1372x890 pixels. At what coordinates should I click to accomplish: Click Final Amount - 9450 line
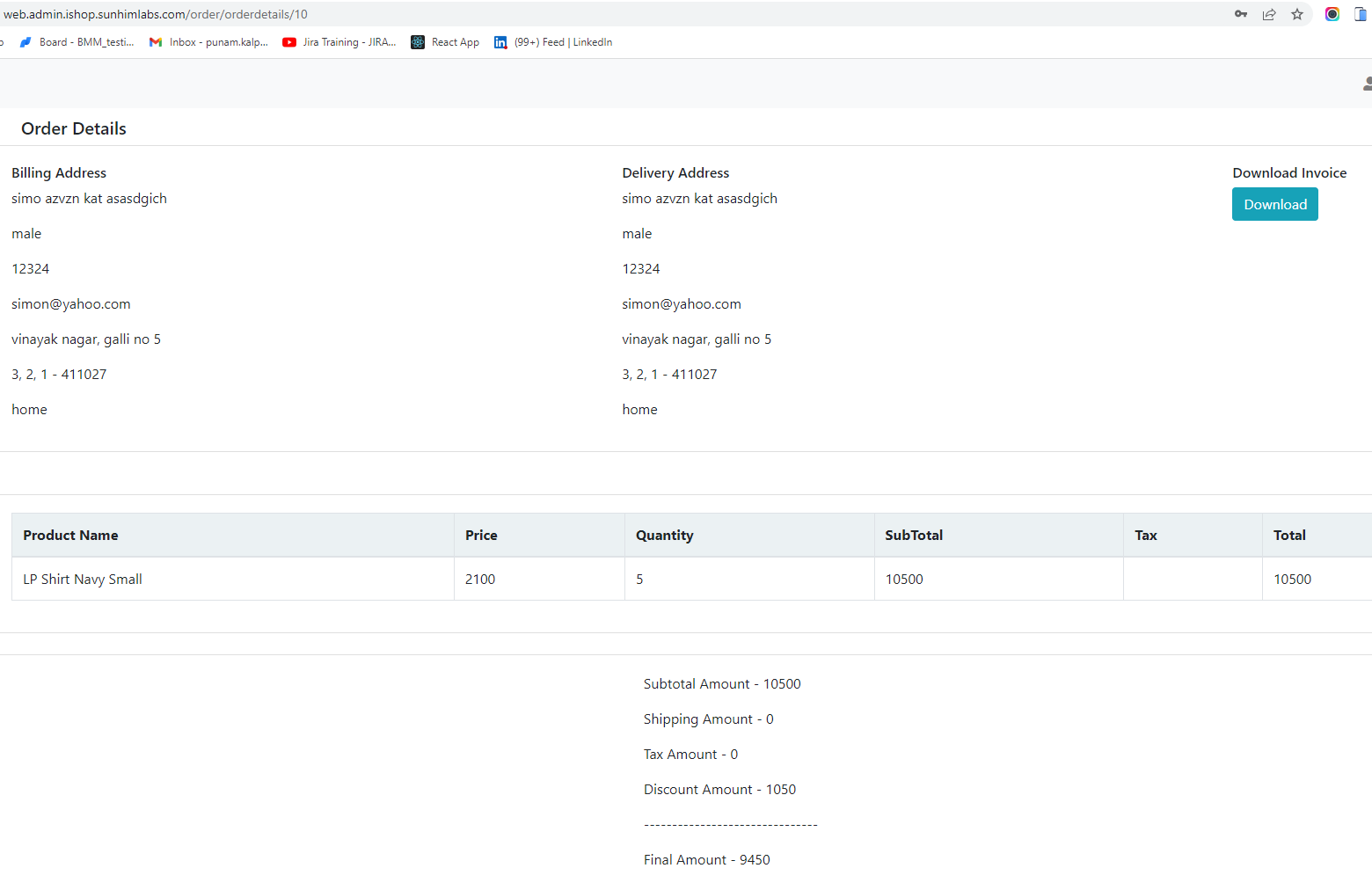tap(706, 860)
